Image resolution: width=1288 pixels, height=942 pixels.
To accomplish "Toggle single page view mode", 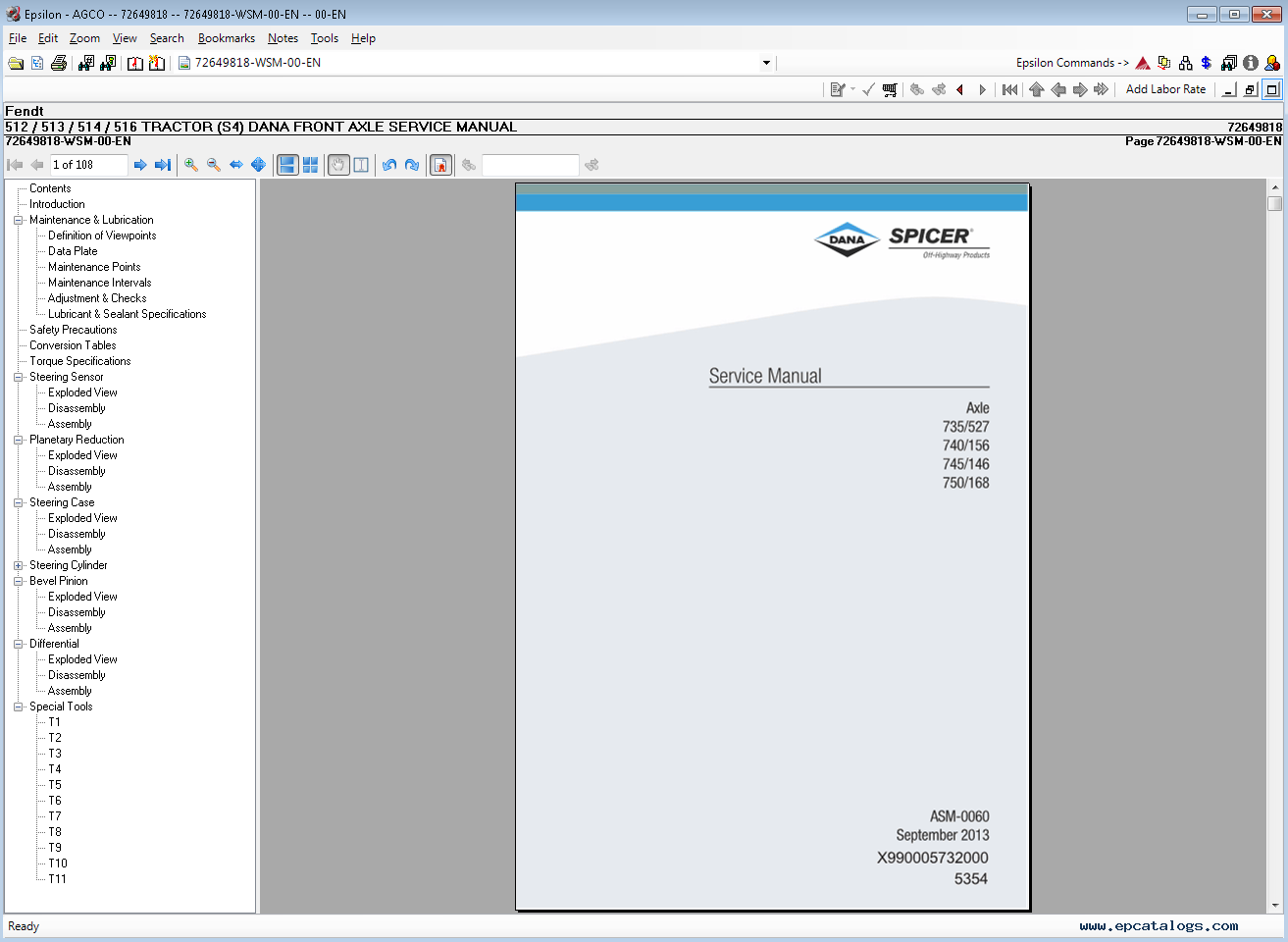I will pos(287,165).
